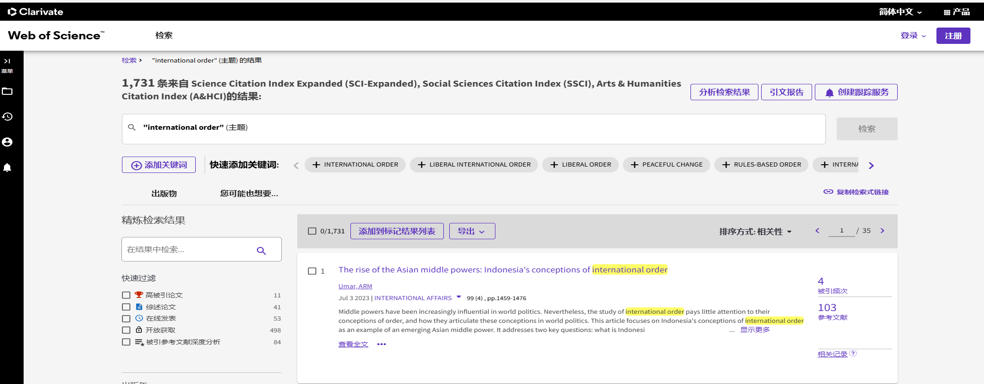
Task: Tick the 在线发表 filter checkbox
Action: tap(126, 318)
